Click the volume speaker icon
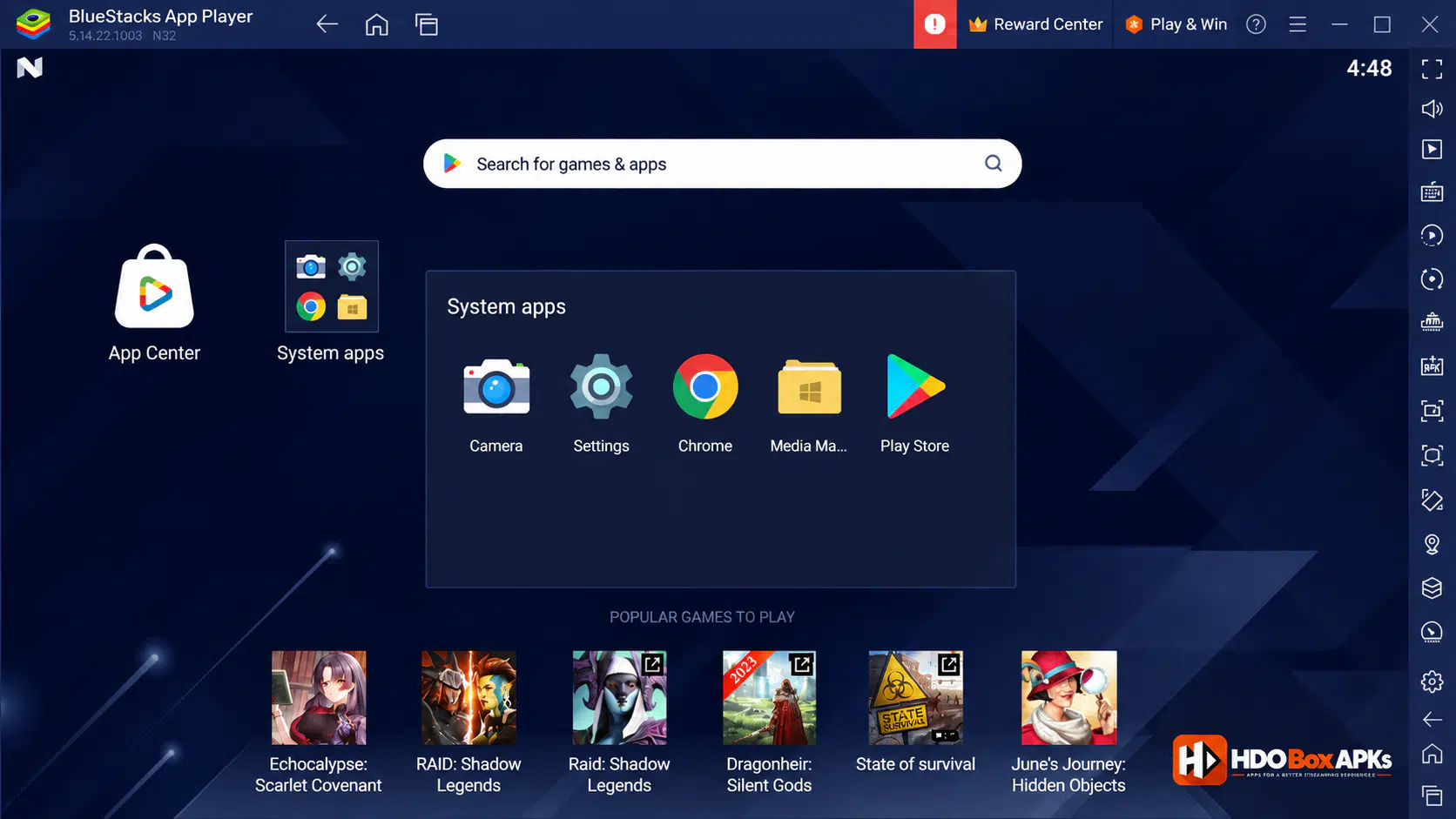The width and height of the screenshot is (1456, 819). coord(1432,109)
